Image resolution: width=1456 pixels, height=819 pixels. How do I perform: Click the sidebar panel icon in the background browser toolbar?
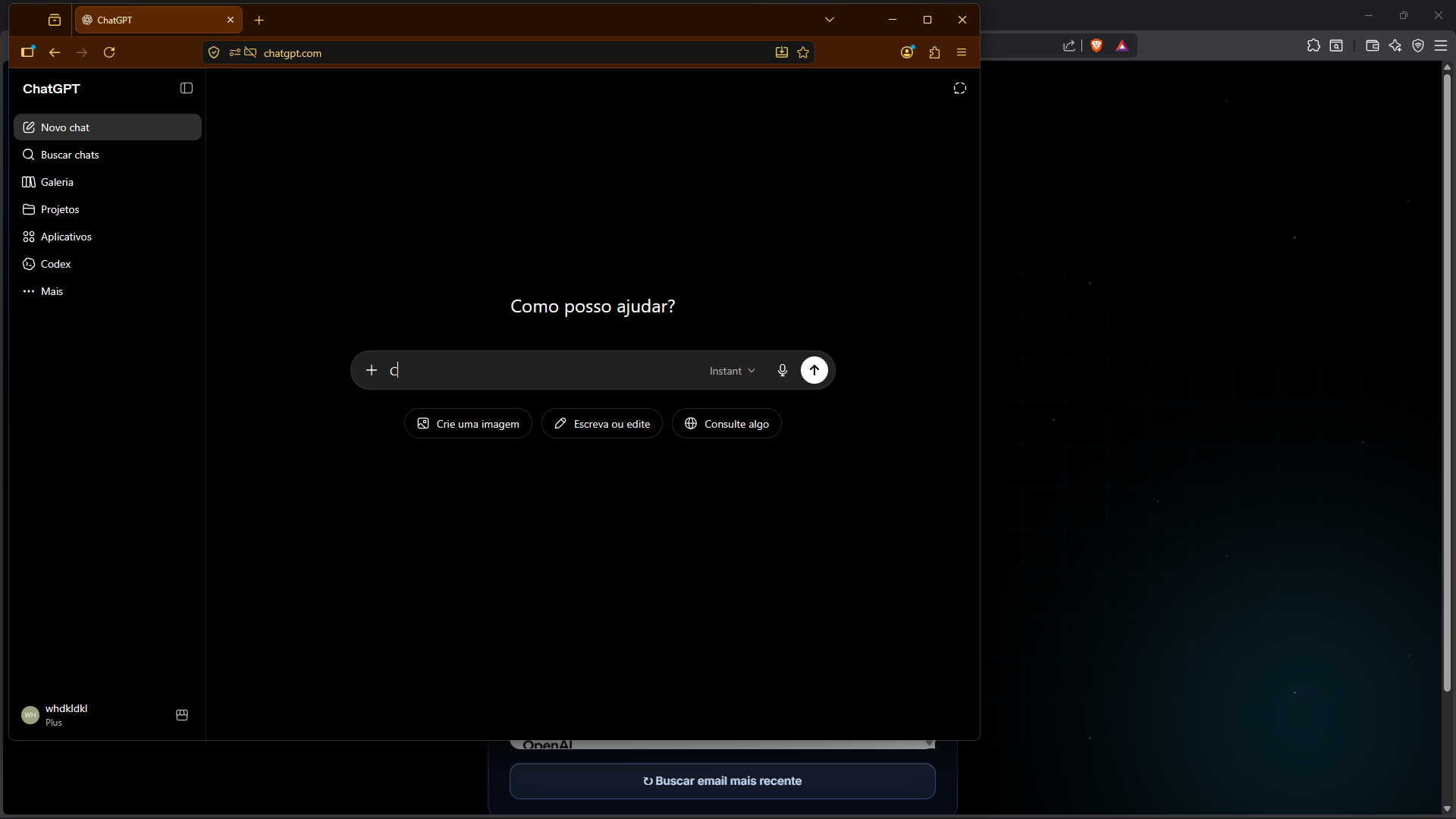[1336, 46]
